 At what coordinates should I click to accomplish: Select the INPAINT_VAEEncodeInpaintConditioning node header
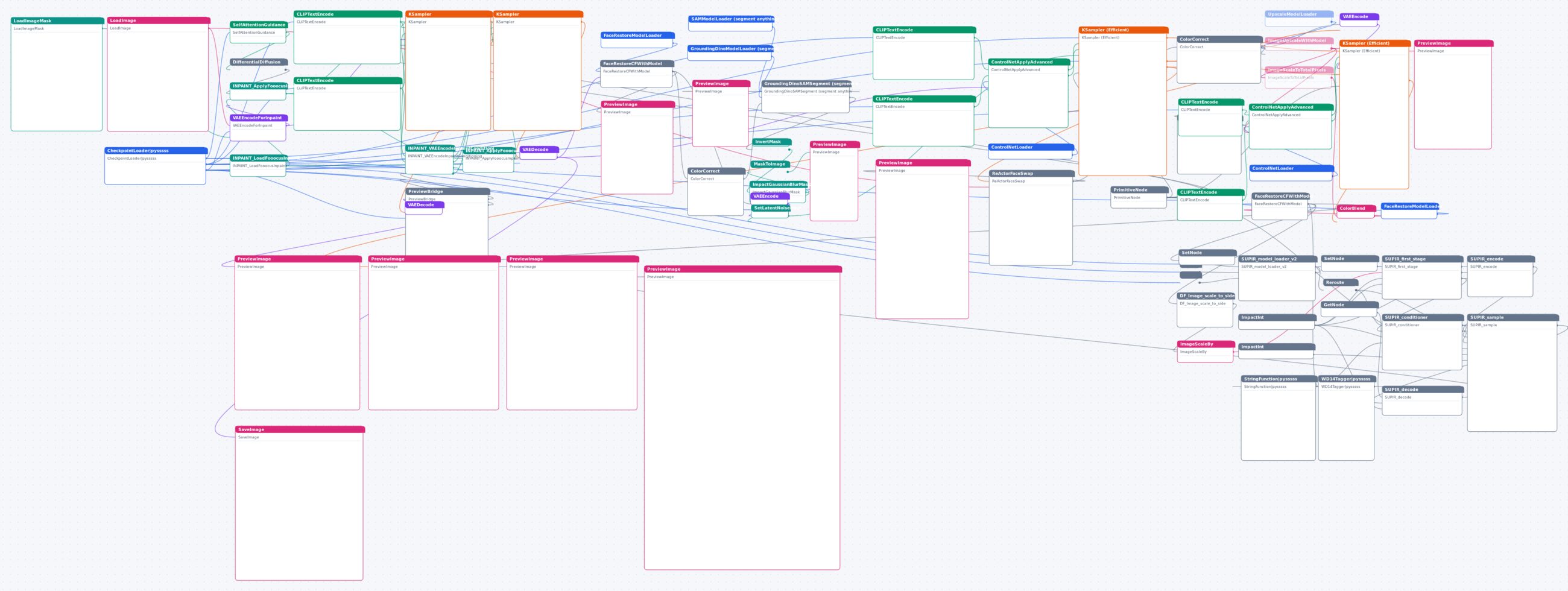click(x=430, y=148)
